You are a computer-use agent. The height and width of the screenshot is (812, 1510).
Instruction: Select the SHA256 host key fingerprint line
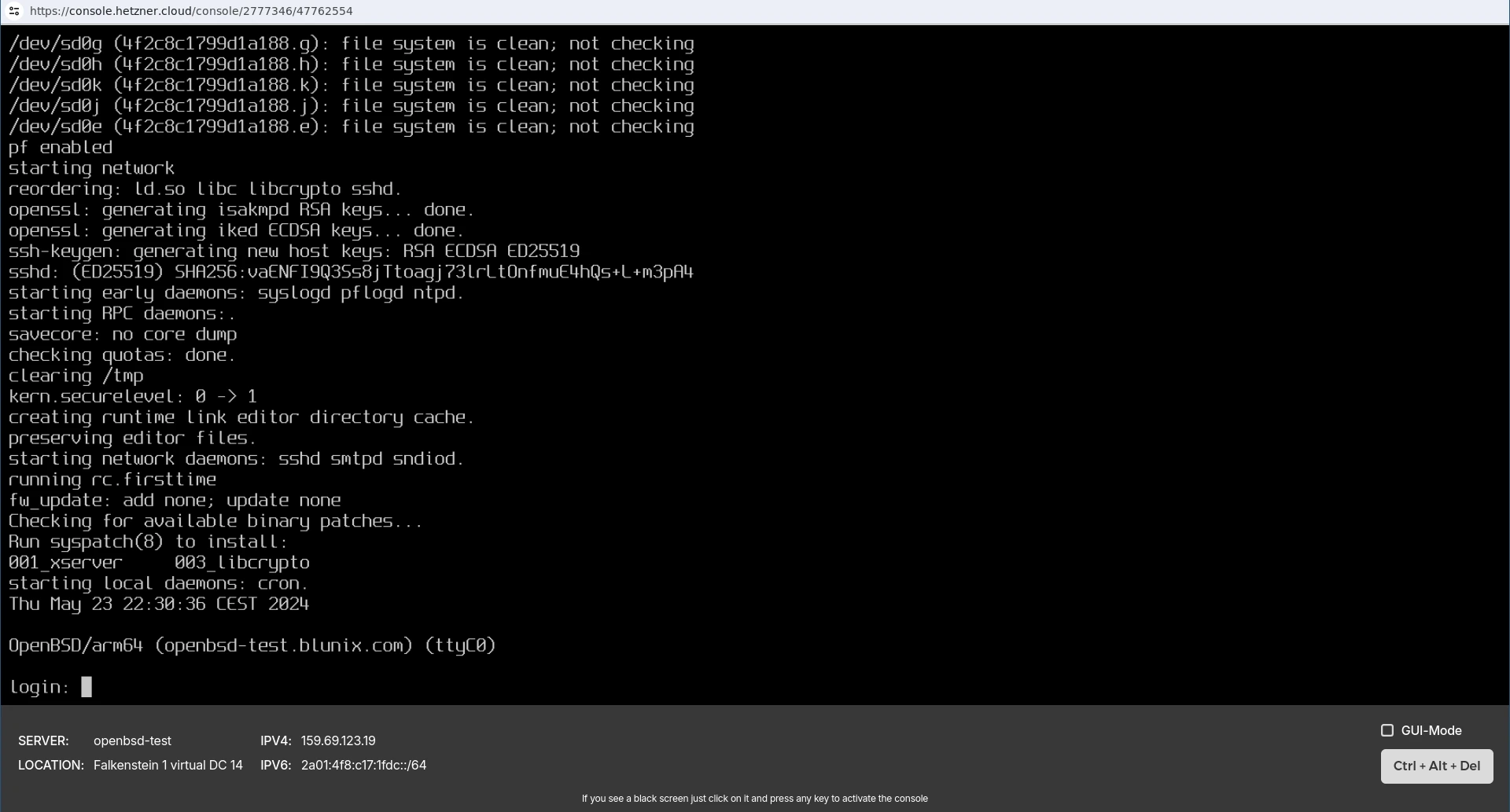point(351,271)
